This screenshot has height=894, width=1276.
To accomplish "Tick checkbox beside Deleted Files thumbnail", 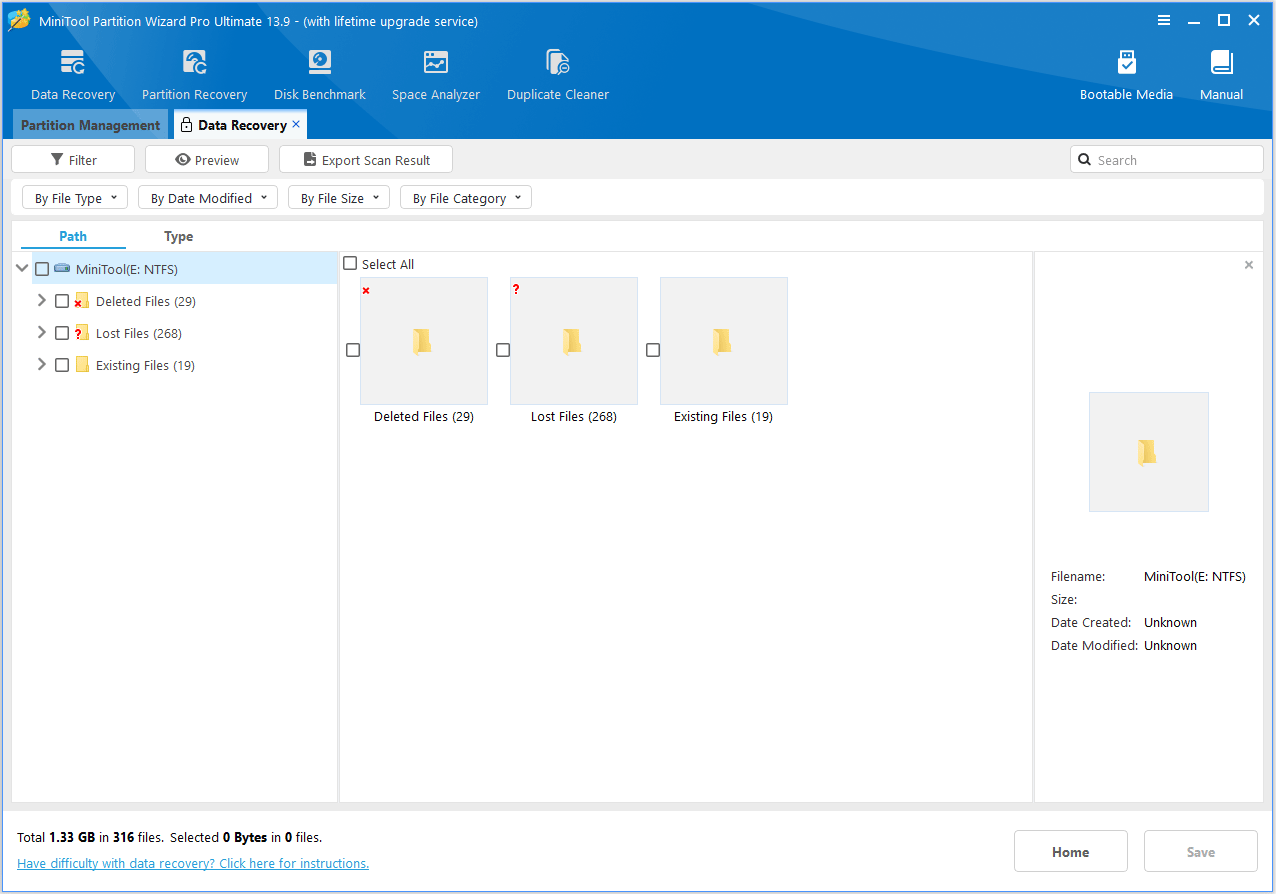I will click(x=353, y=350).
